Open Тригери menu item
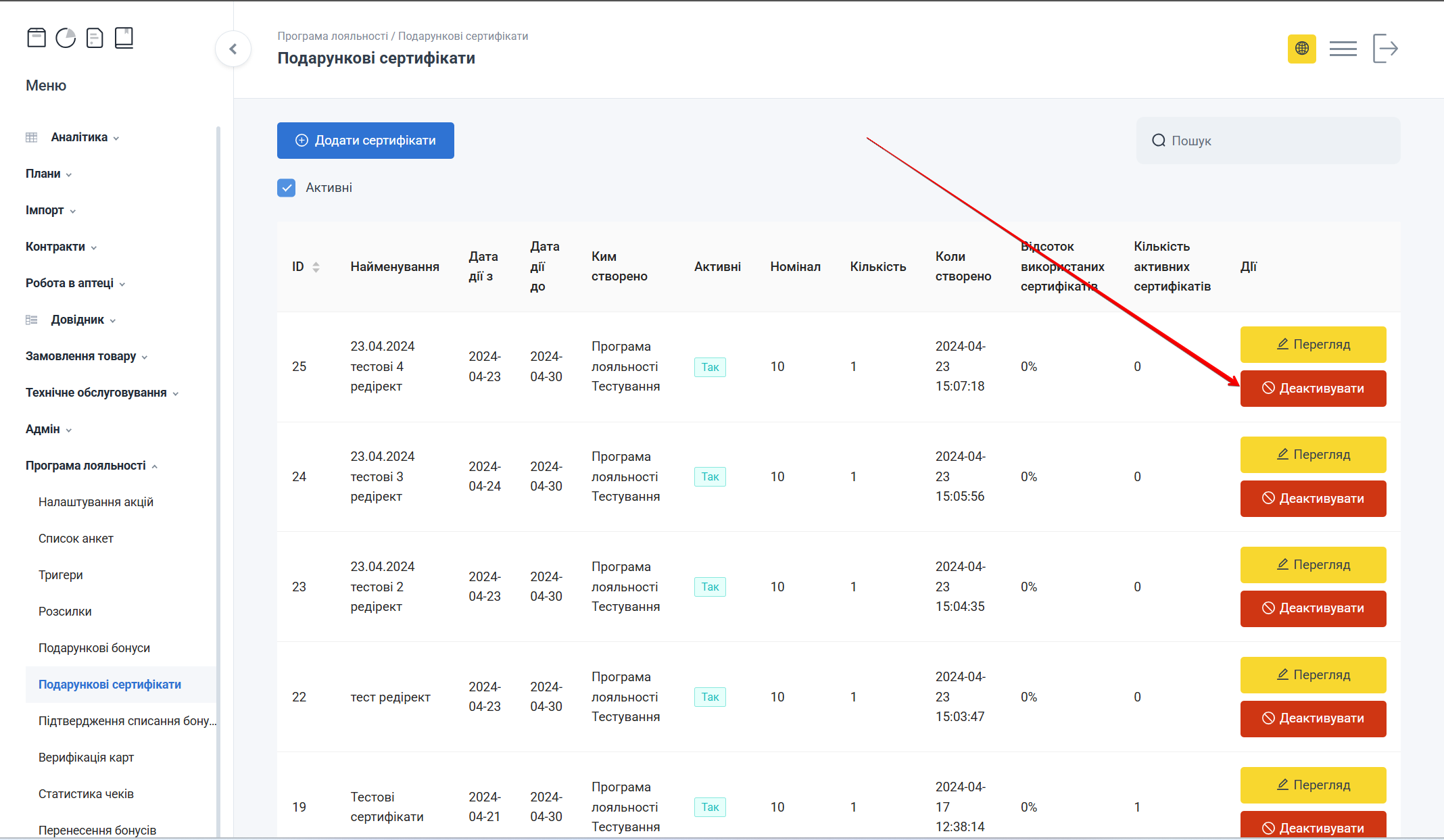1444x840 pixels. (x=61, y=575)
